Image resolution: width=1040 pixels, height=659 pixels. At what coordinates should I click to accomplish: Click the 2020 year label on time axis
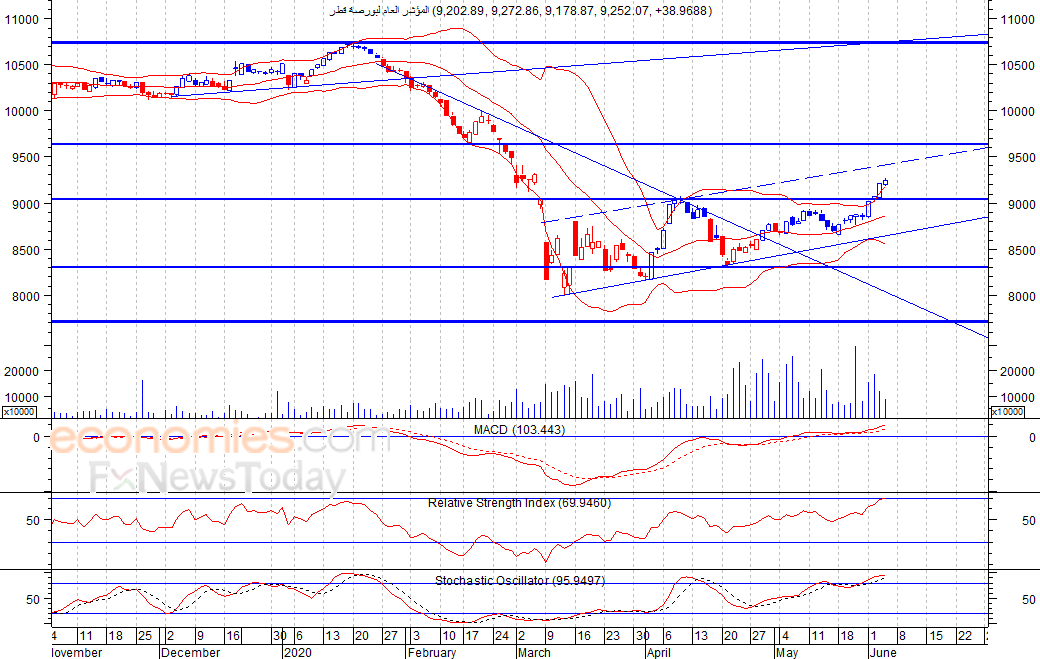(297, 652)
